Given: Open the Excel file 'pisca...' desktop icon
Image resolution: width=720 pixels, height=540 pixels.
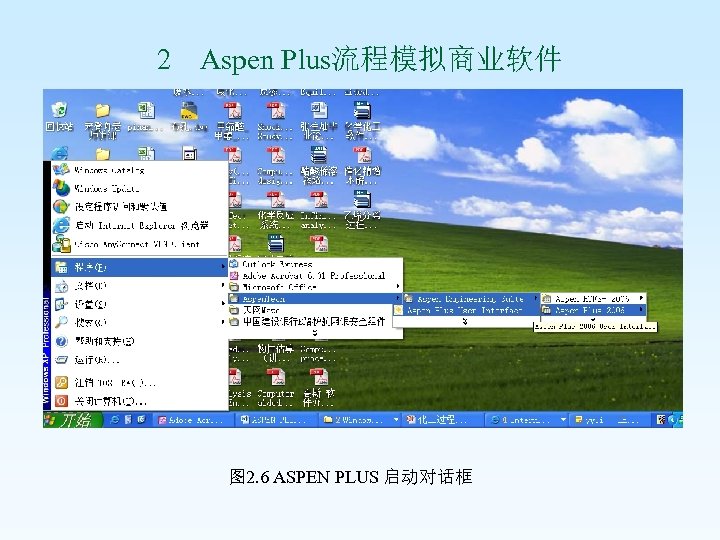Looking at the screenshot, I should 145,117.
